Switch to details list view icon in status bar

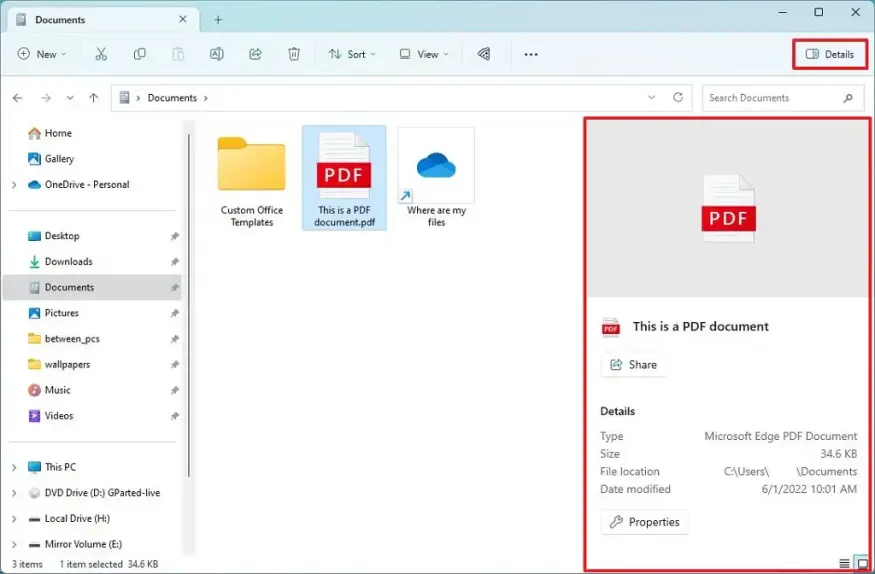click(x=844, y=563)
